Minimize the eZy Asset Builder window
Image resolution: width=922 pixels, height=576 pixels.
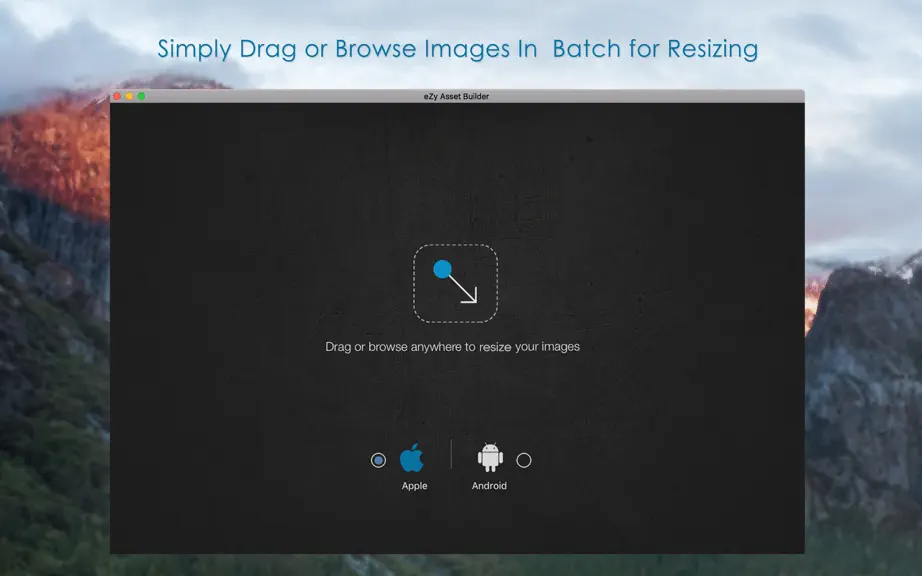pyautogui.click(x=129, y=96)
